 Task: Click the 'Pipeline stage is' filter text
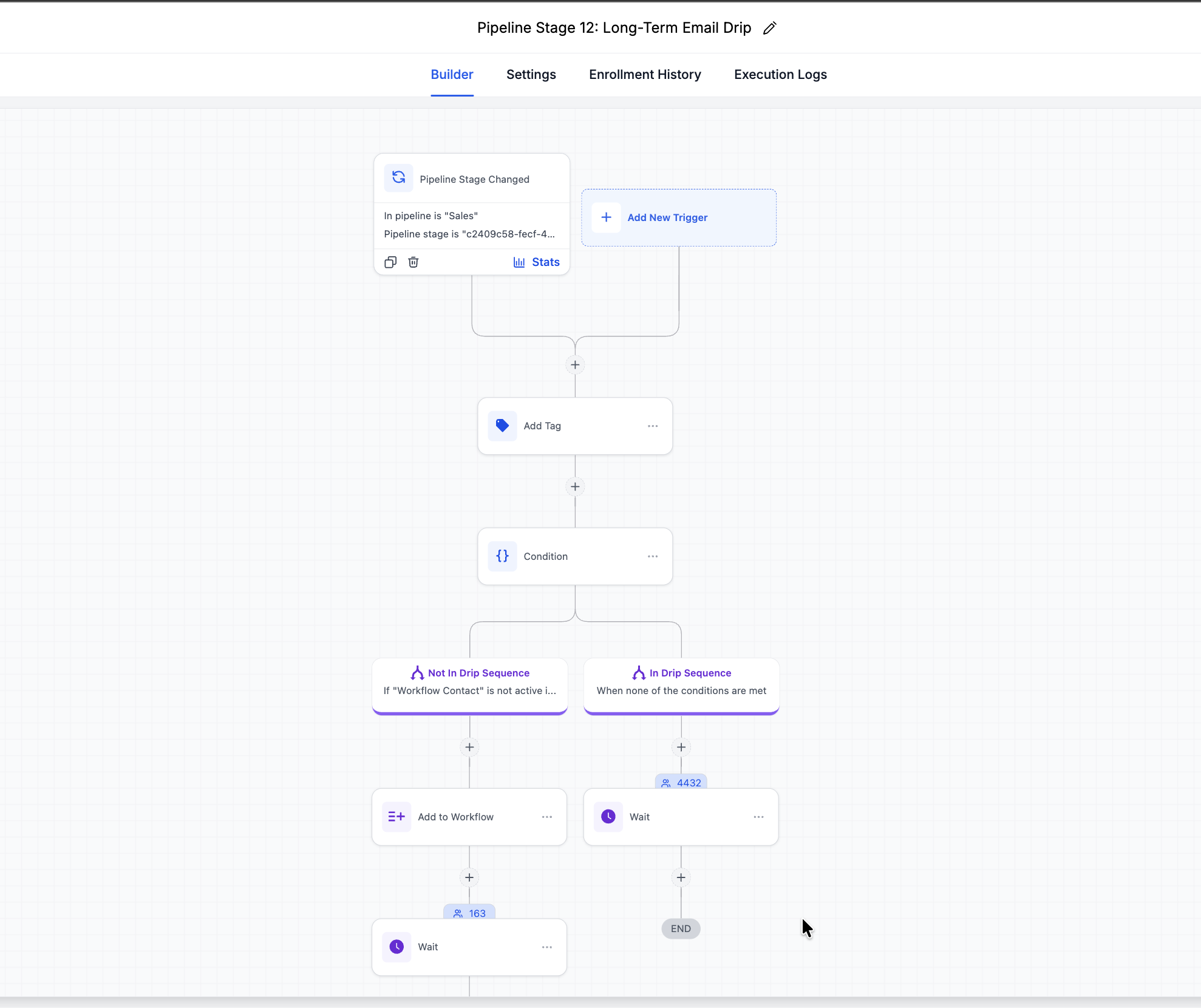469,234
